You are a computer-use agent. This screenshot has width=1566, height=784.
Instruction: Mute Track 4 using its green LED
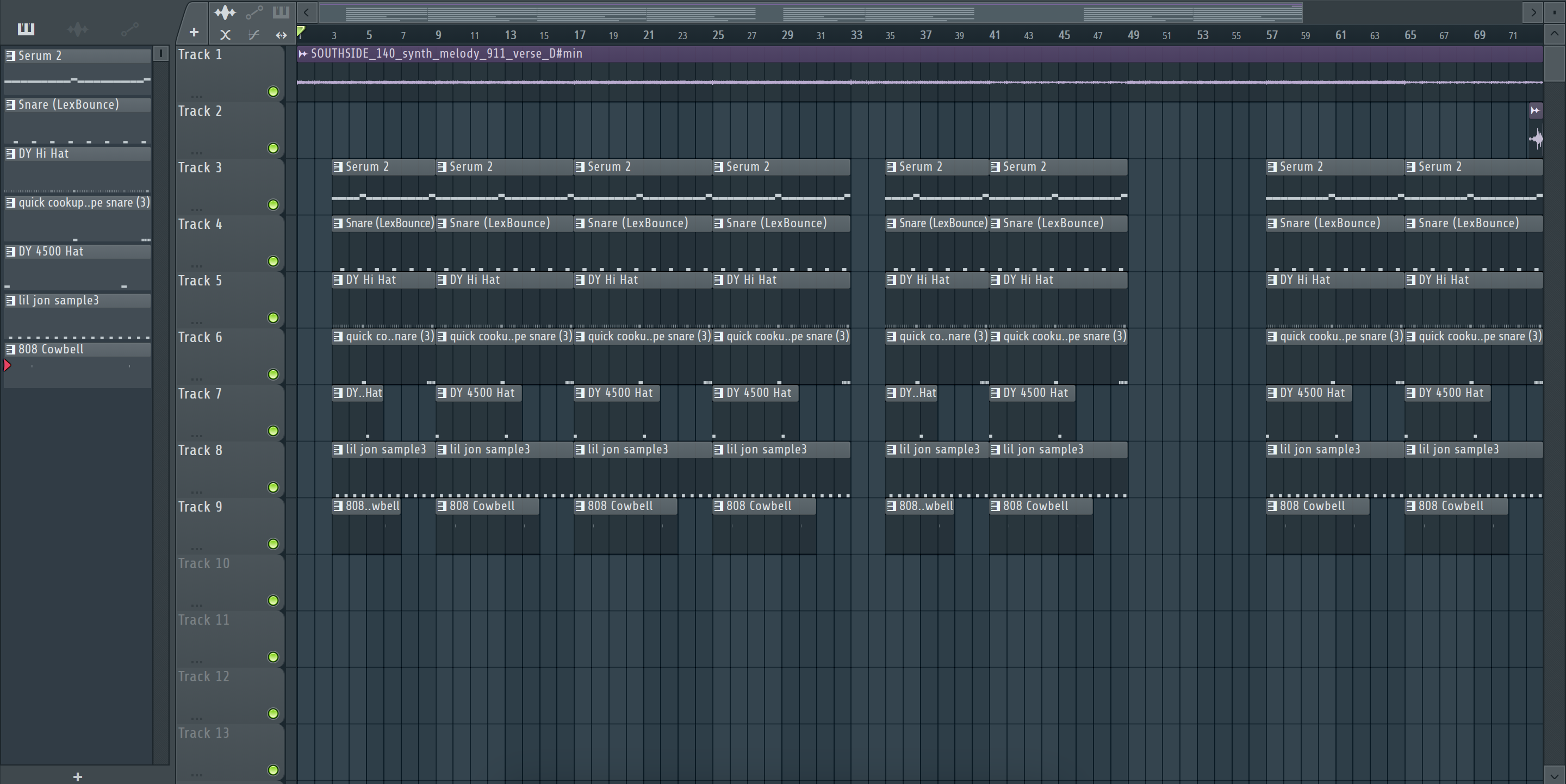274,262
